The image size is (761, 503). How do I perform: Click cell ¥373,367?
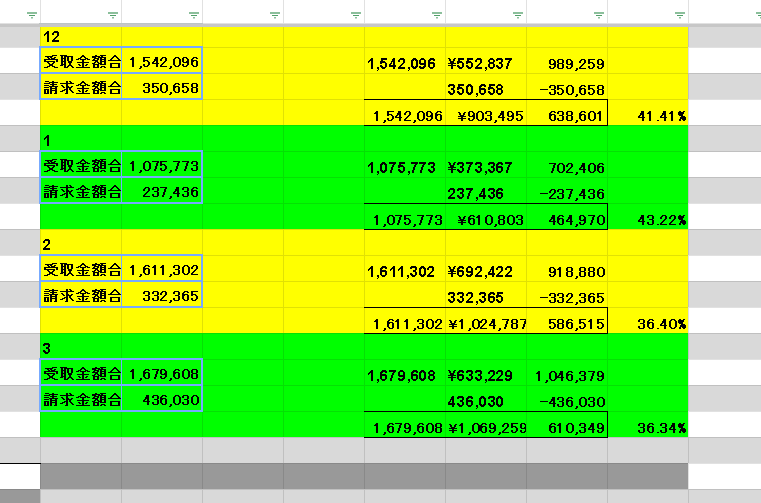(x=486, y=167)
